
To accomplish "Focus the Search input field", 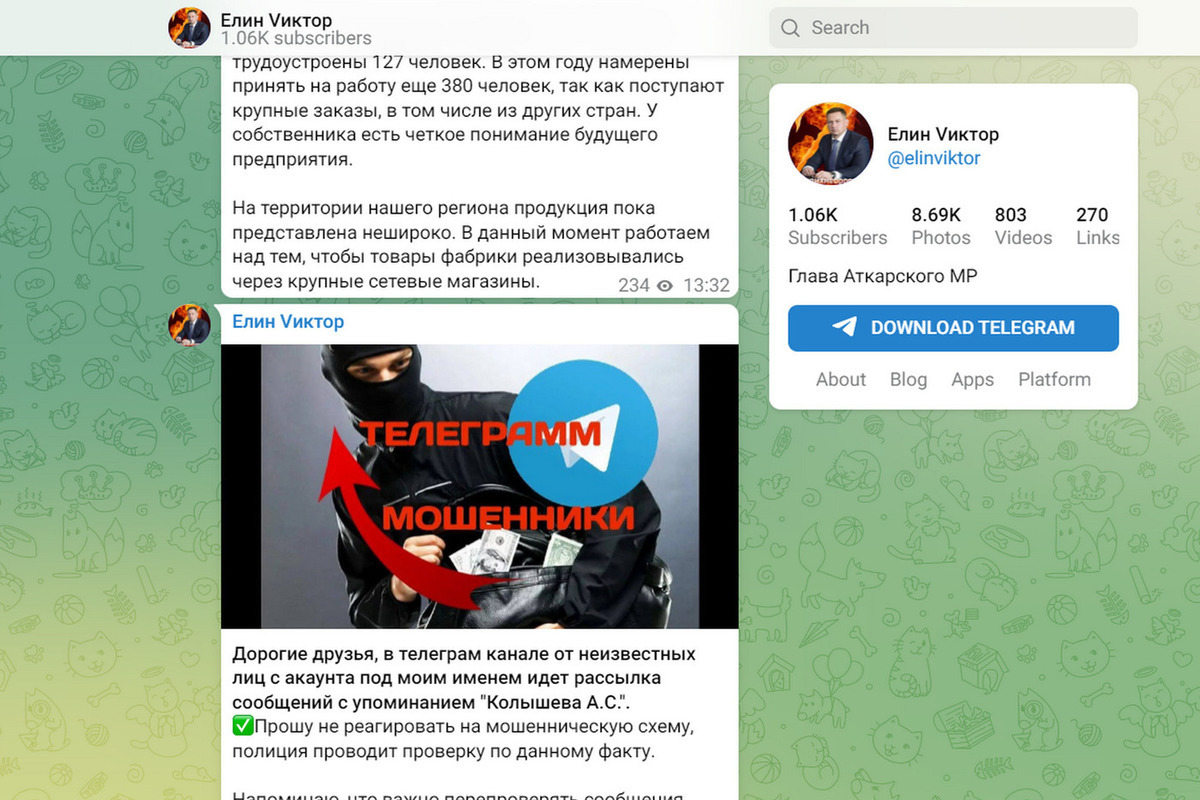I will pyautogui.click(x=953, y=28).
